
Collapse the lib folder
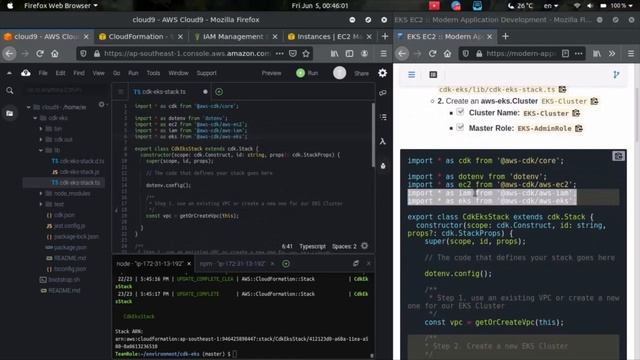click(41, 150)
